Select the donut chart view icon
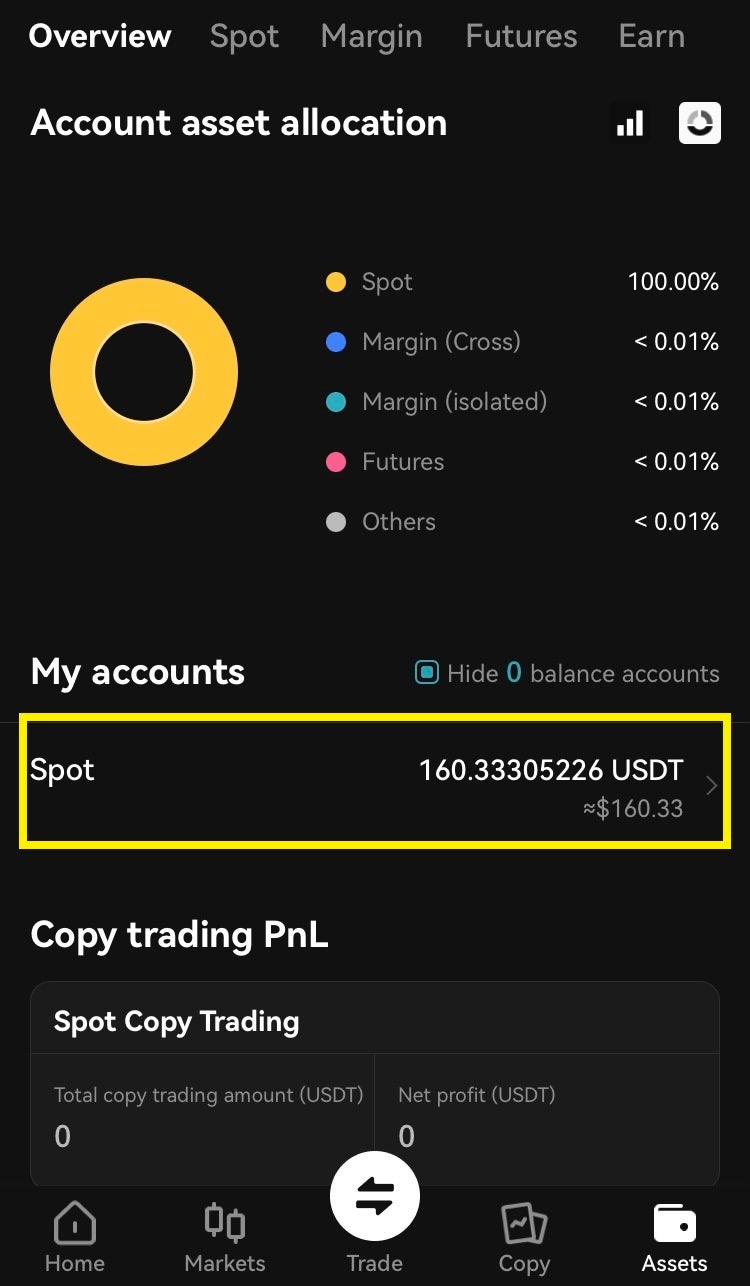The width and height of the screenshot is (750, 1286). (700, 124)
